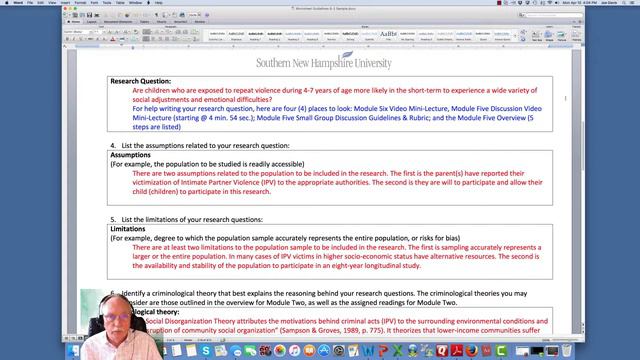Viewport: 640px width, 360px height.
Task: Open PowerPoint from the Dock
Action: click(383, 351)
